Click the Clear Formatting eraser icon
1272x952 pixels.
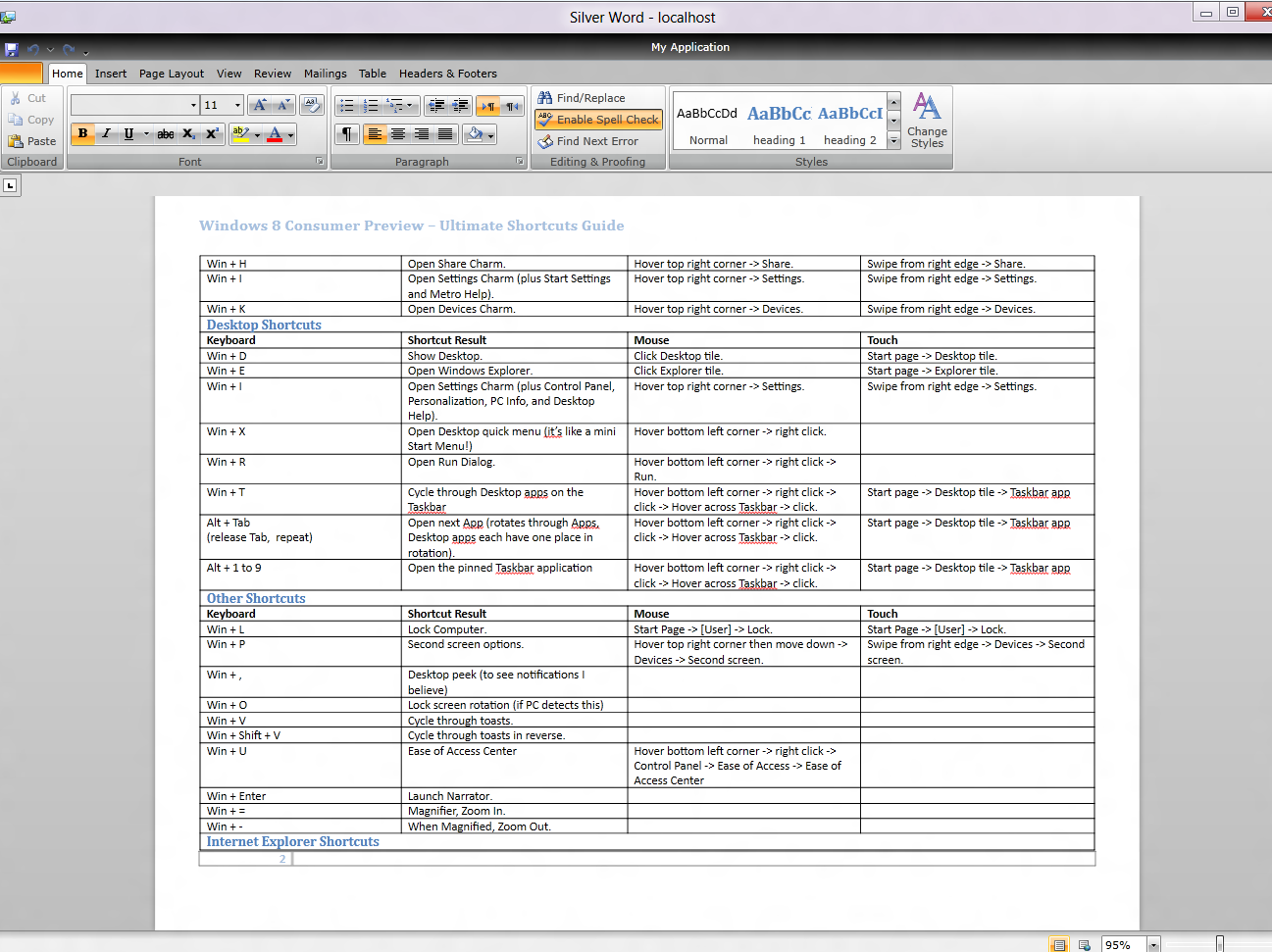tap(312, 105)
